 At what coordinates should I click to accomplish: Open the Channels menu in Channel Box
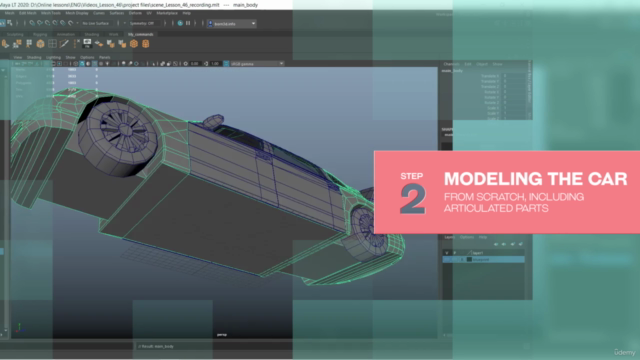click(x=451, y=64)
